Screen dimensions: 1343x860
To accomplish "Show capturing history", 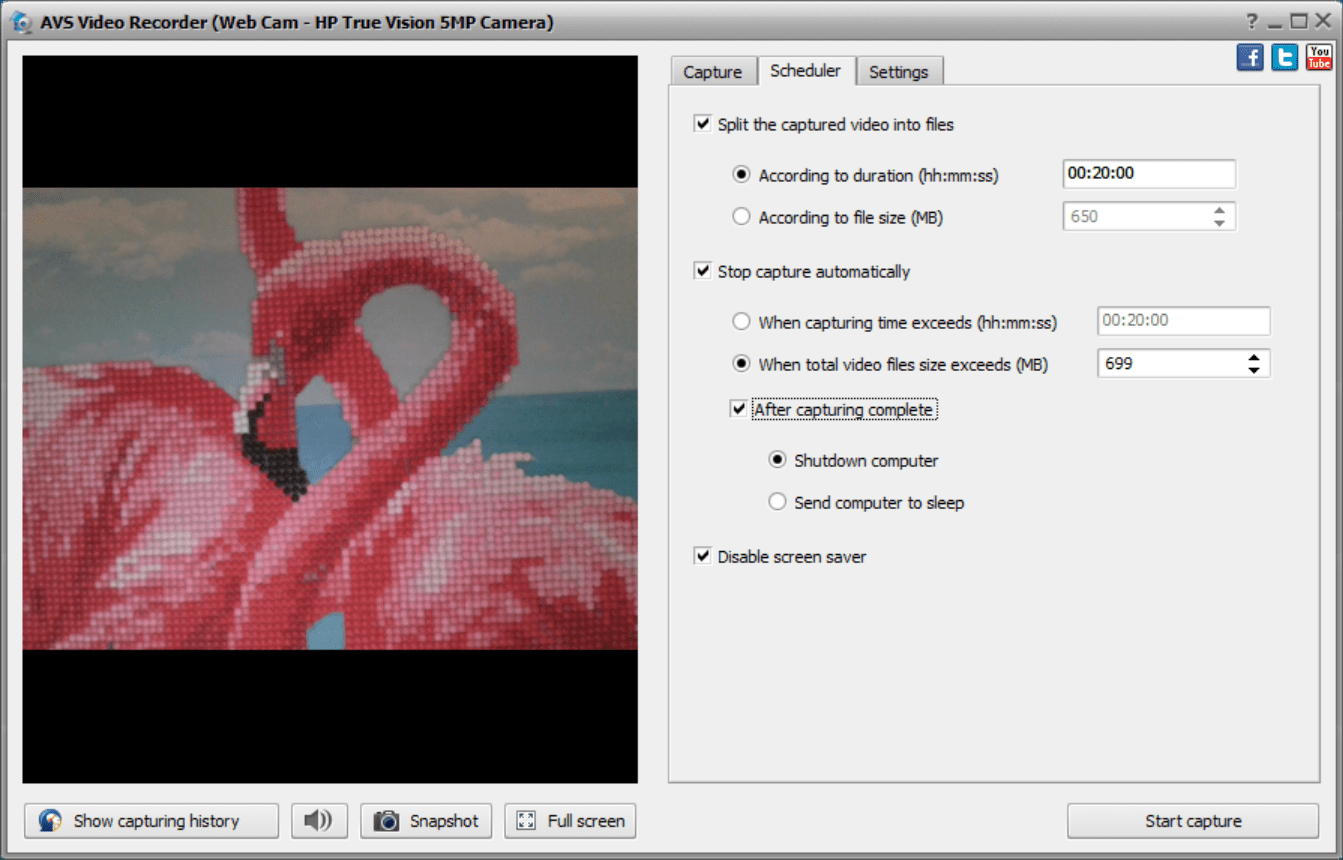I will [152, 821].
